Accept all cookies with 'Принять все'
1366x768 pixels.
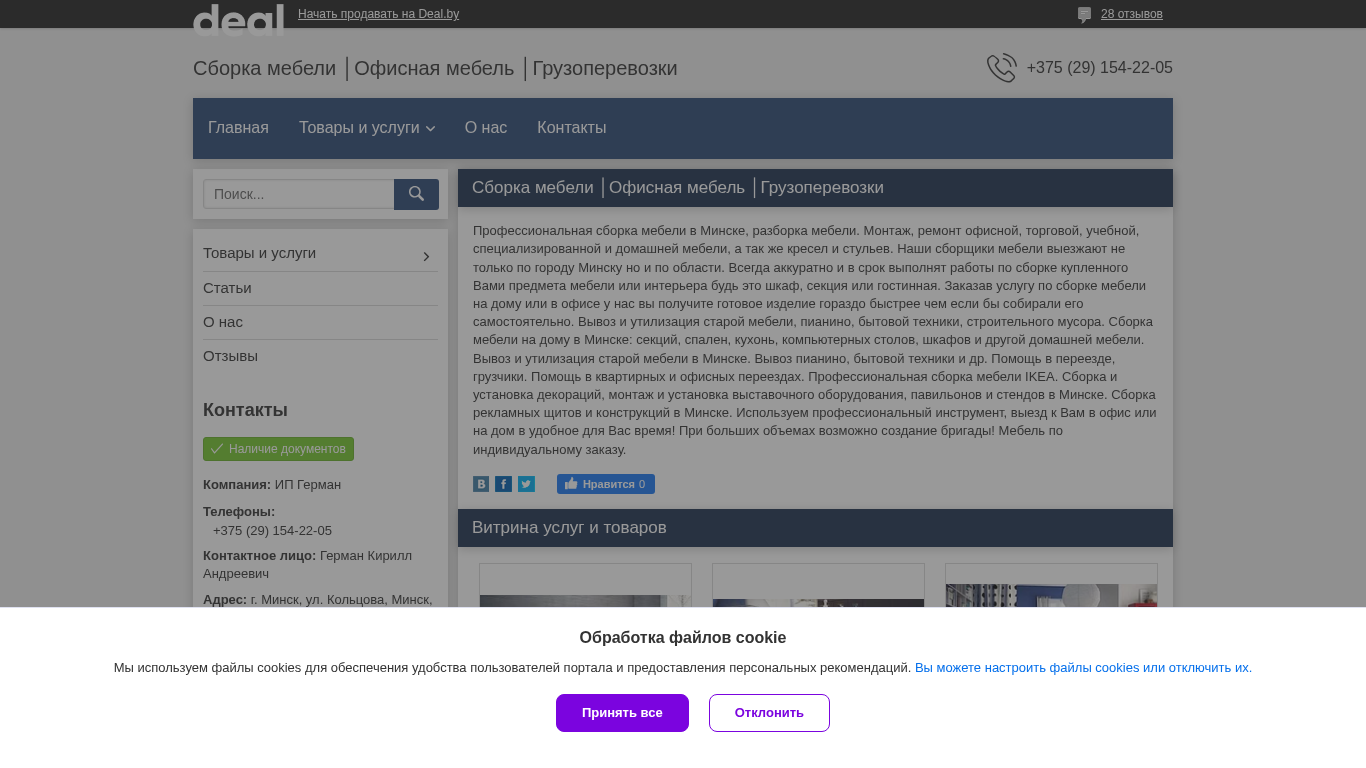[x=622, y=713]
